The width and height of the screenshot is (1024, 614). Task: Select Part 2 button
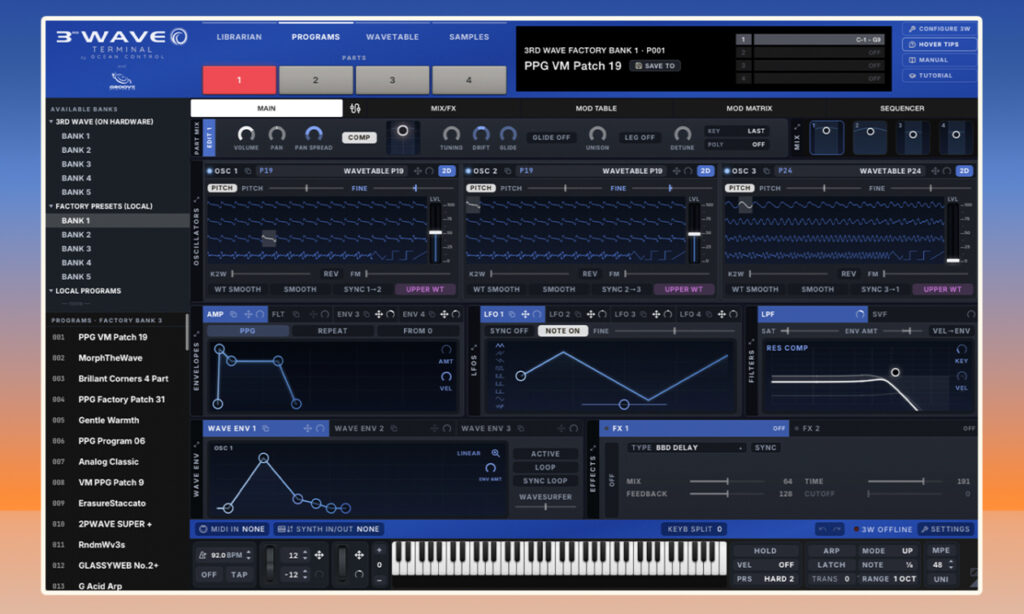pyautogui.click(x=315, y=80)
